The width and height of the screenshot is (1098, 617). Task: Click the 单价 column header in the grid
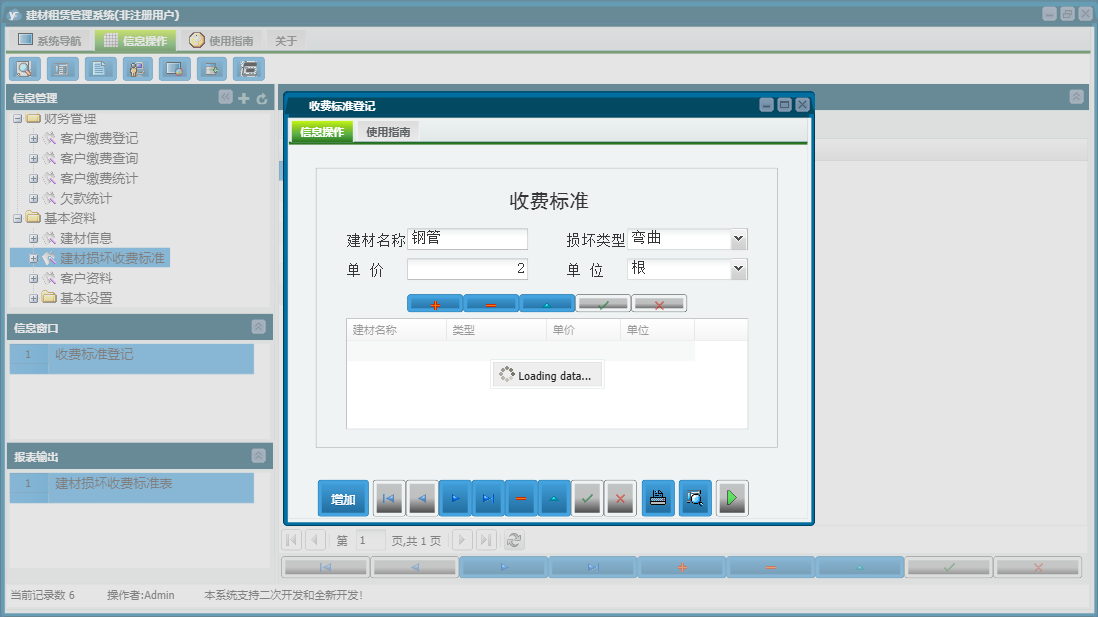pos(583,330)
